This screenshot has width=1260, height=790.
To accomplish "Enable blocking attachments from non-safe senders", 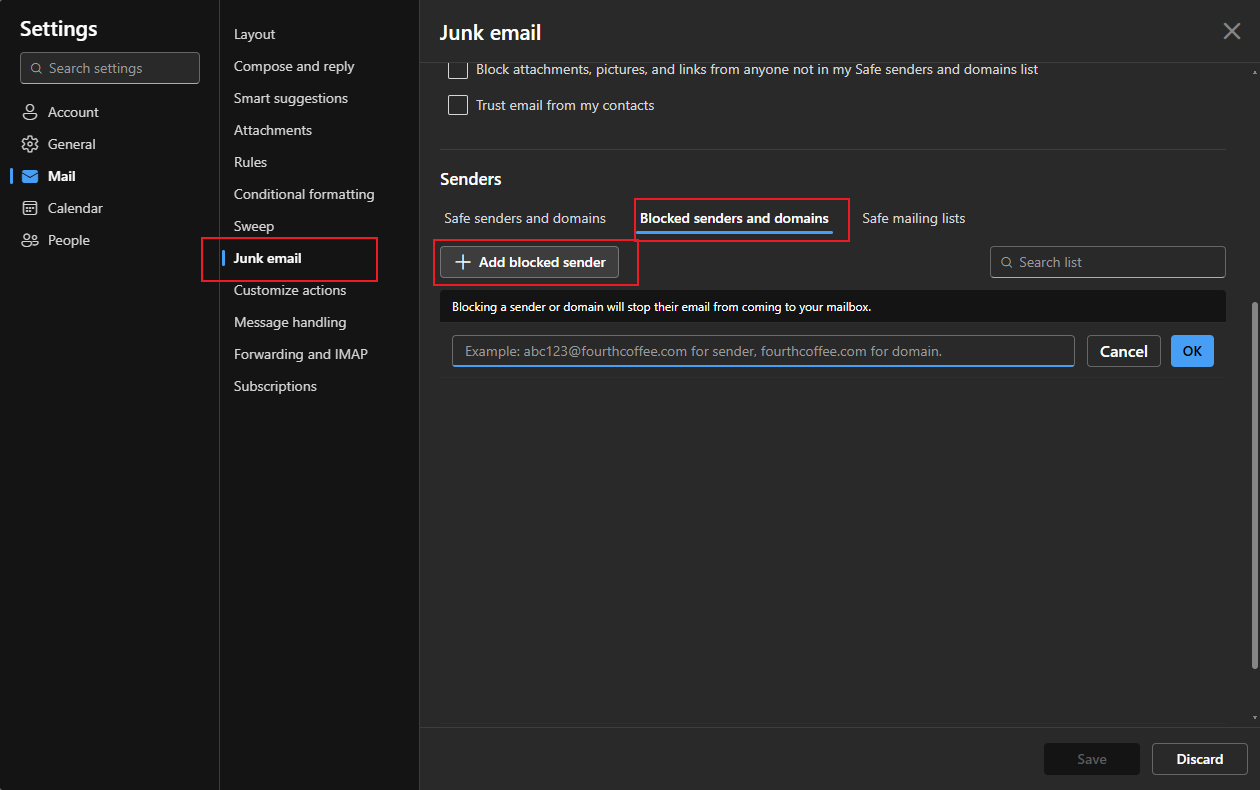I will coord(458,69).
